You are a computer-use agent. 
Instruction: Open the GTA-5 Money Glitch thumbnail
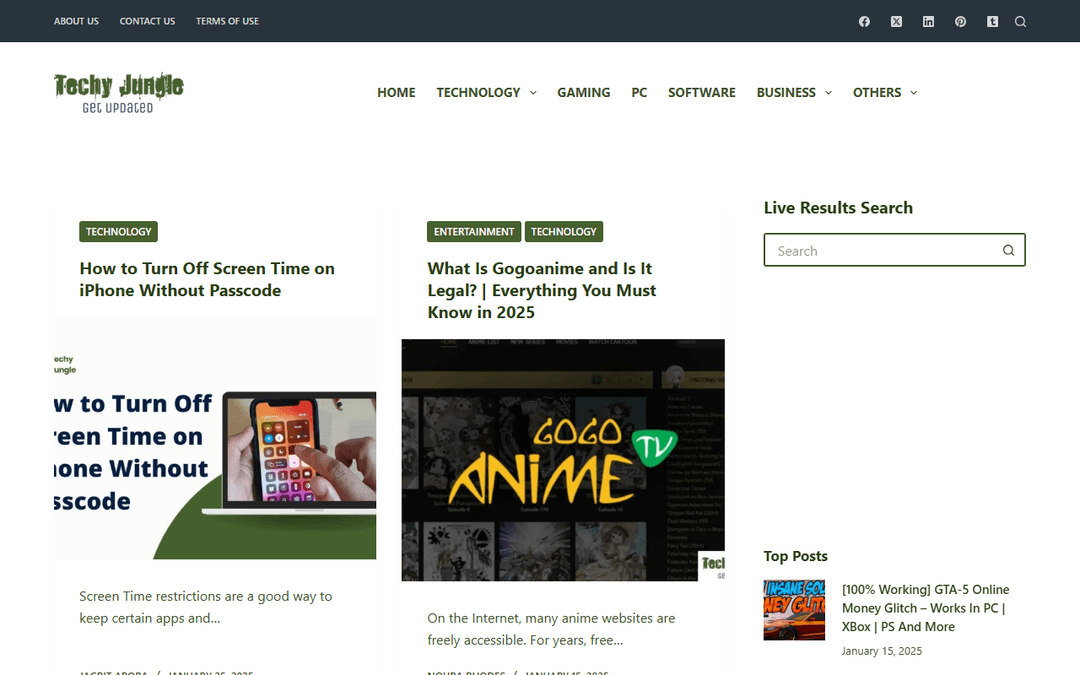794,610
